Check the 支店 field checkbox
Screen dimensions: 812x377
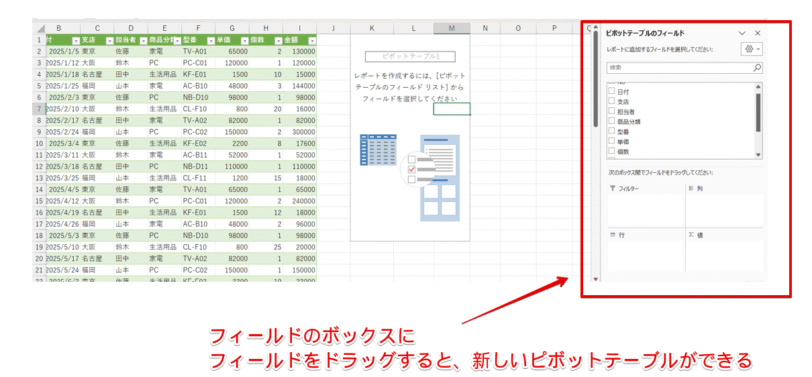click(612, 102)
